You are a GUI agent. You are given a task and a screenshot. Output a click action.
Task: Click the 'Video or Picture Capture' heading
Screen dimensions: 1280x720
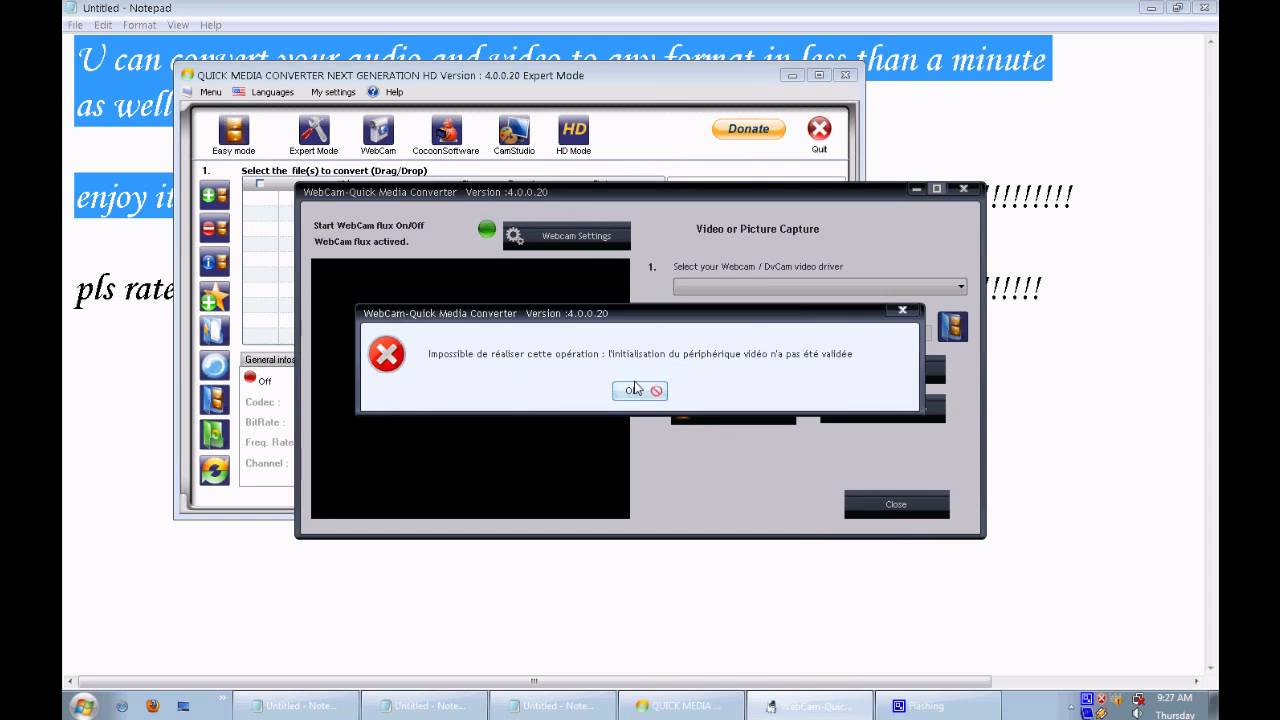tap(757, 229)
